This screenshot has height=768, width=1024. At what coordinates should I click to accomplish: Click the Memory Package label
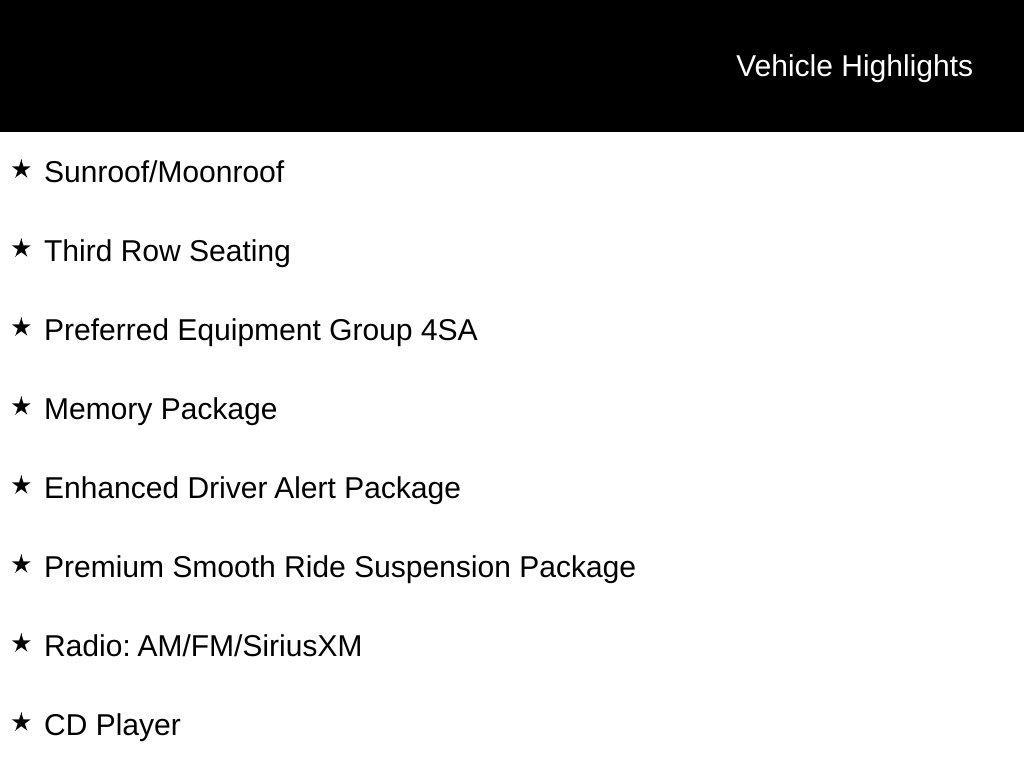(x=161, y=410)
